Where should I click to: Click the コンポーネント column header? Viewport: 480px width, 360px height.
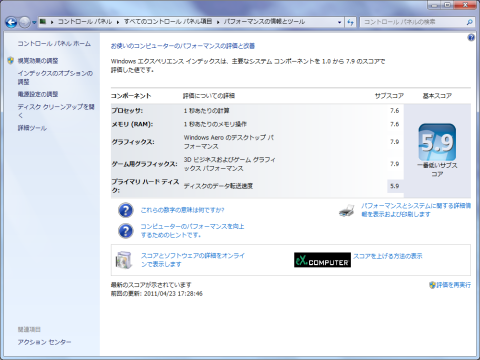(x=131, y=96)
